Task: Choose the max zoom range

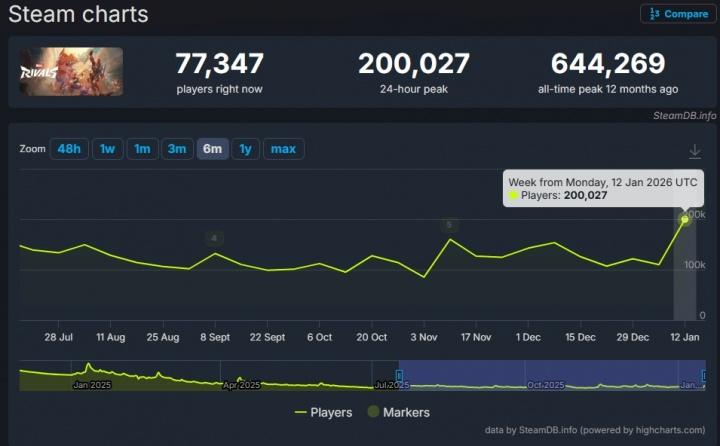Action: coord(283,149)
